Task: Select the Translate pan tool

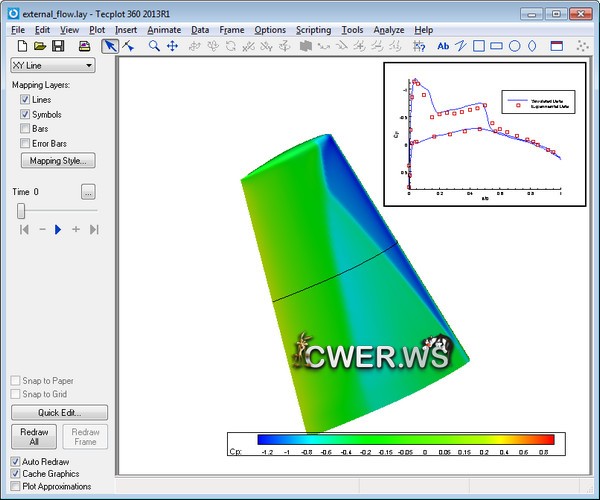Action: click(172, 46)
